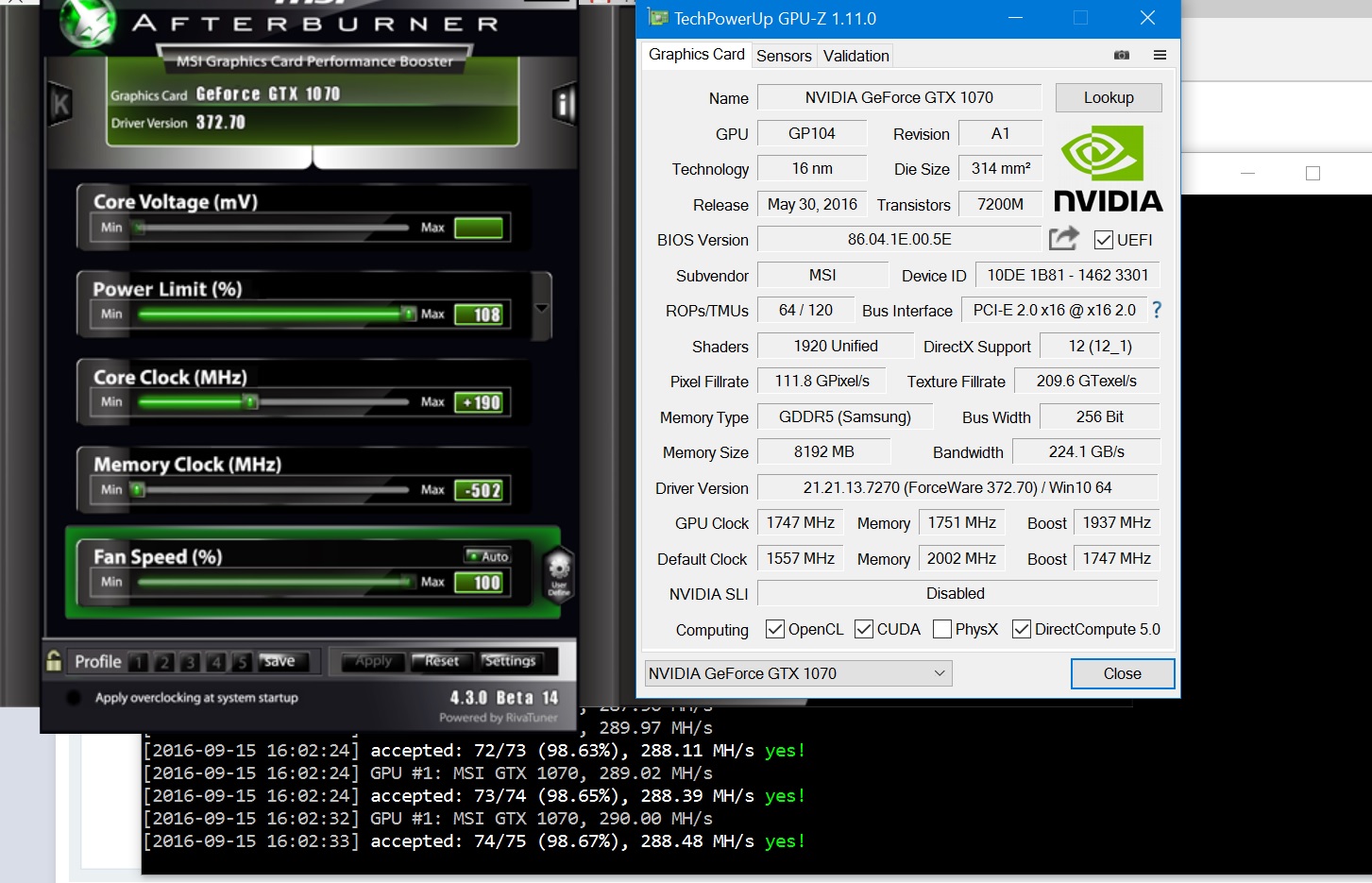The image size is (1372, 883).
Task: Toggle OpenCL checkbox
Action: (775, 629)
